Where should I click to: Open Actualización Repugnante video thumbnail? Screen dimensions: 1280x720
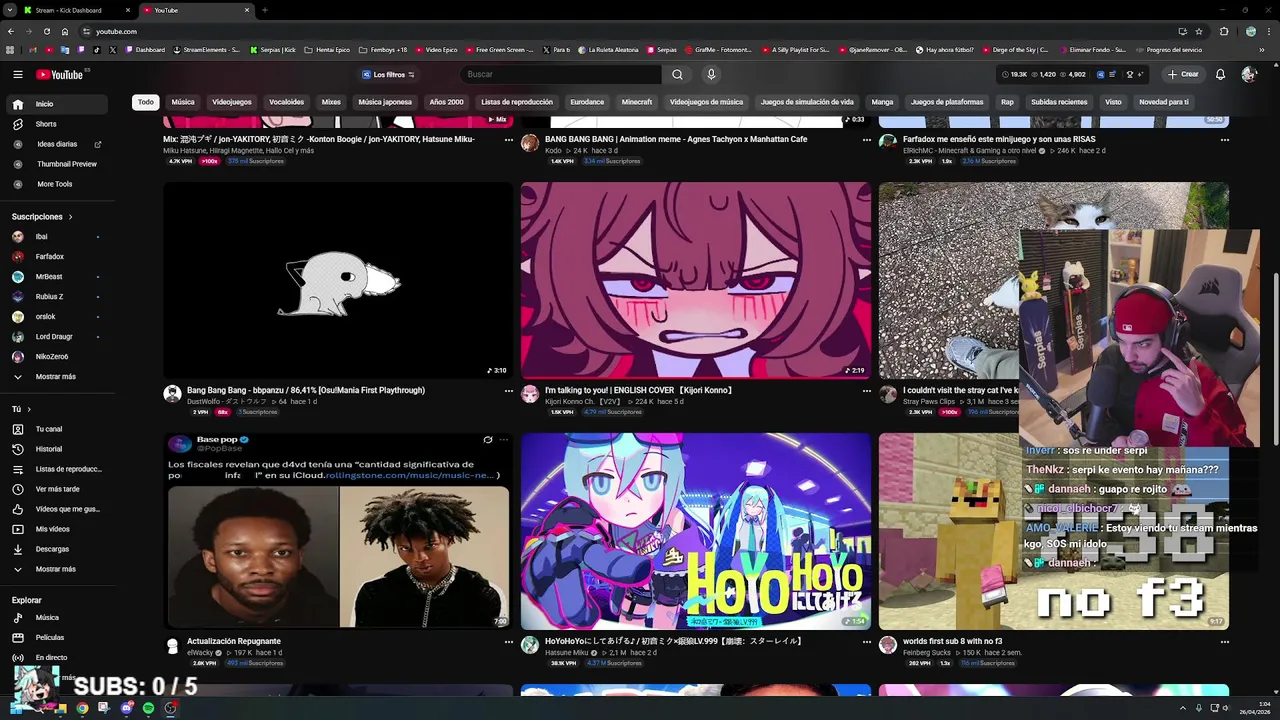[338, 531]
